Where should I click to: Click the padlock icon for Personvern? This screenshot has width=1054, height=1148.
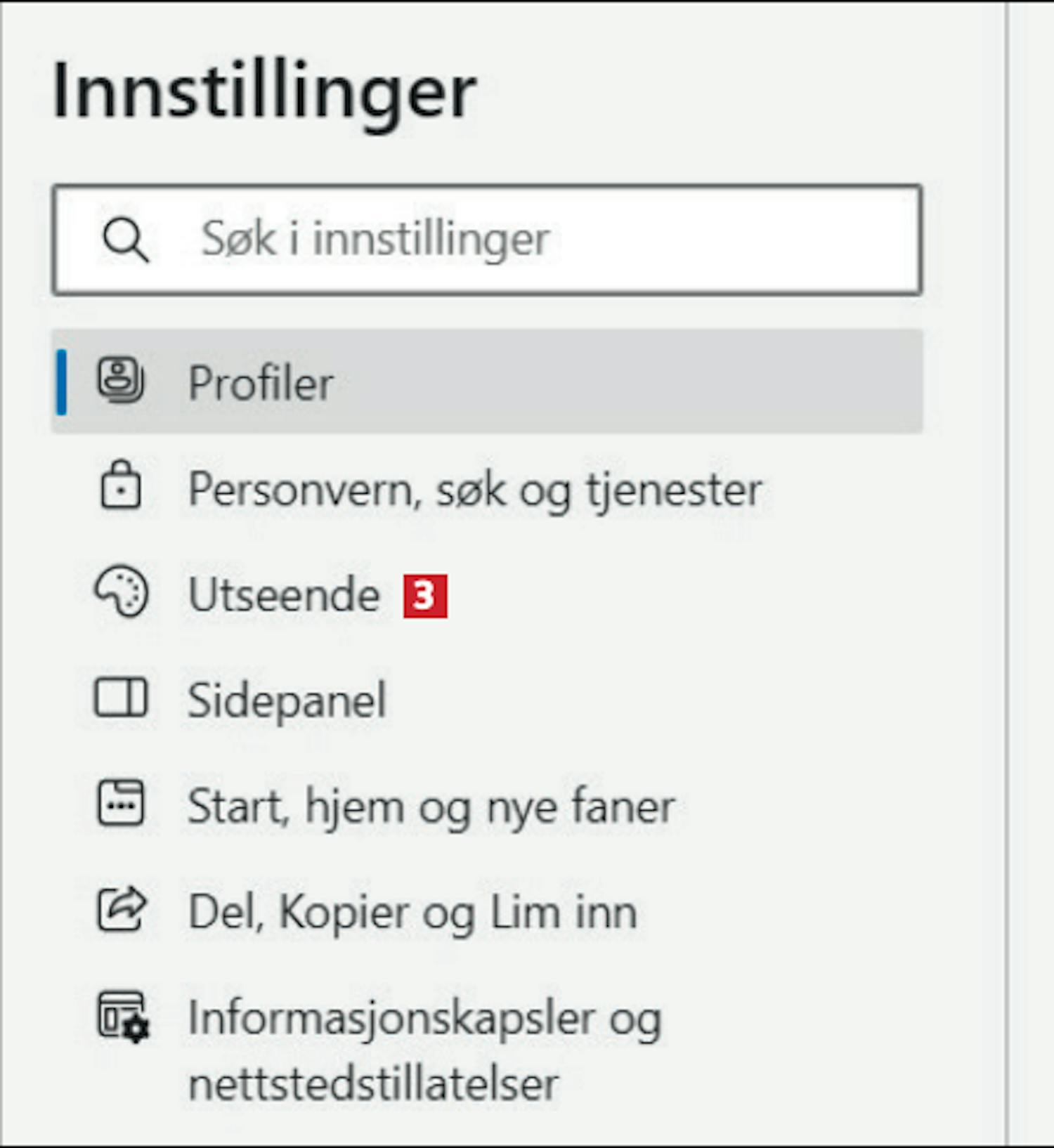tap(121, 484)
